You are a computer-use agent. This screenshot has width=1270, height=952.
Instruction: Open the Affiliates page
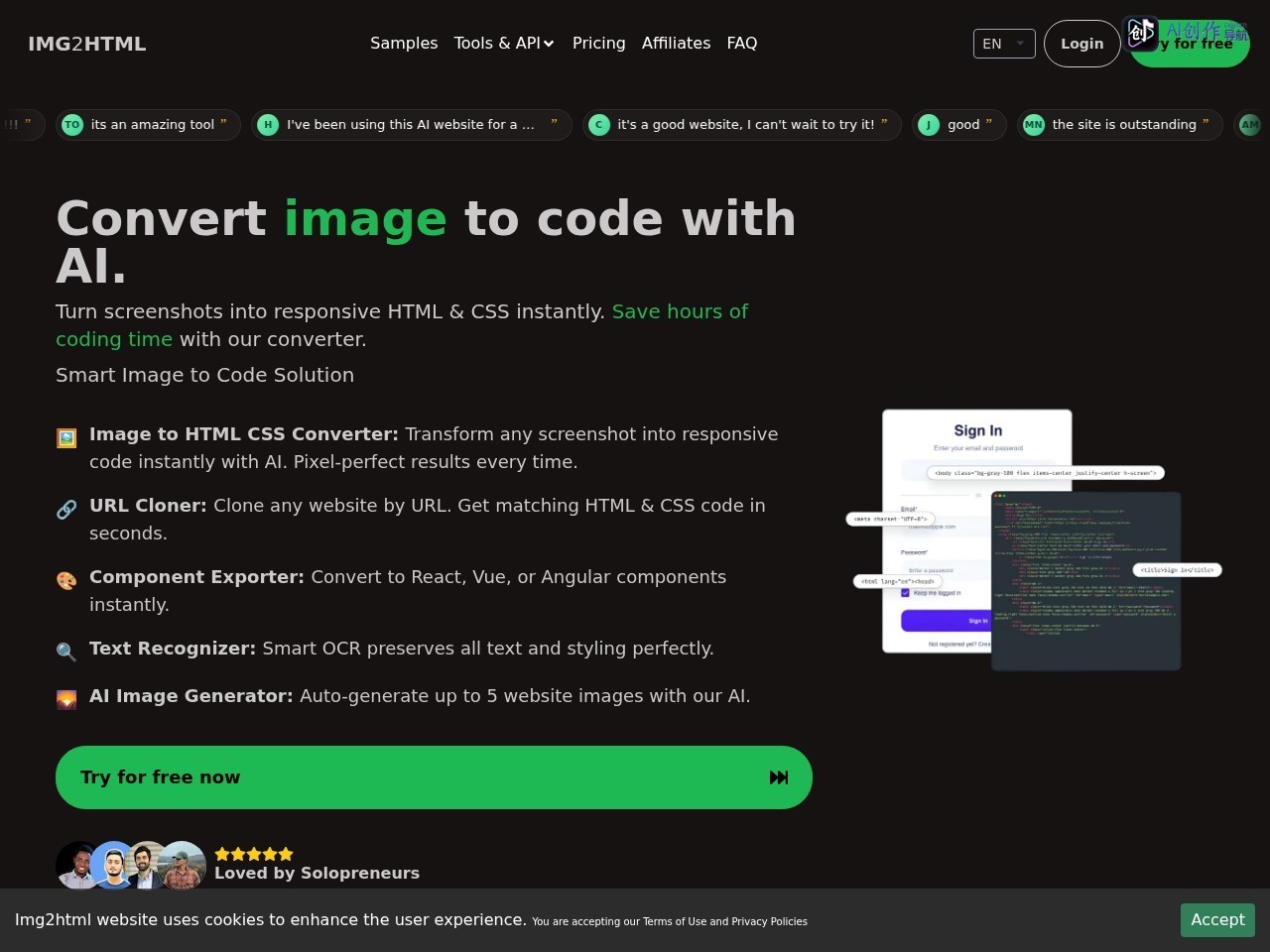pos(676,44)
